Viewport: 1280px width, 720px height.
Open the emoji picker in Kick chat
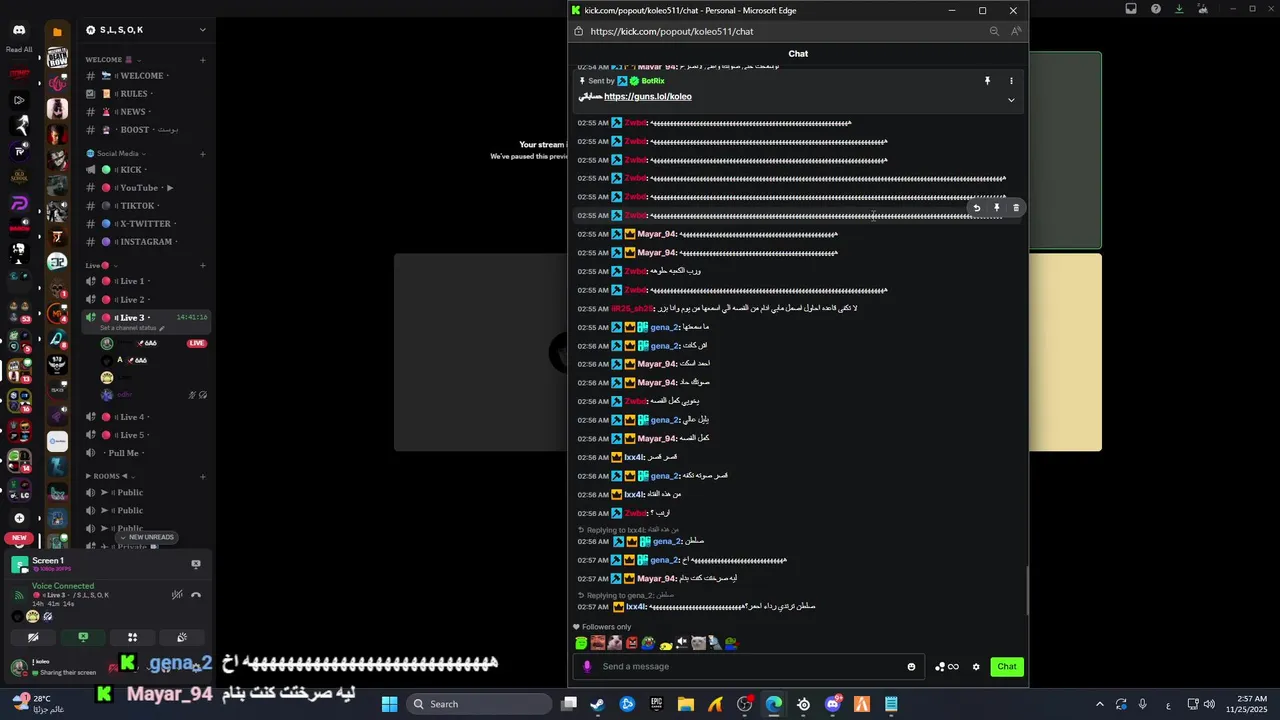click(x=911, y=667)
